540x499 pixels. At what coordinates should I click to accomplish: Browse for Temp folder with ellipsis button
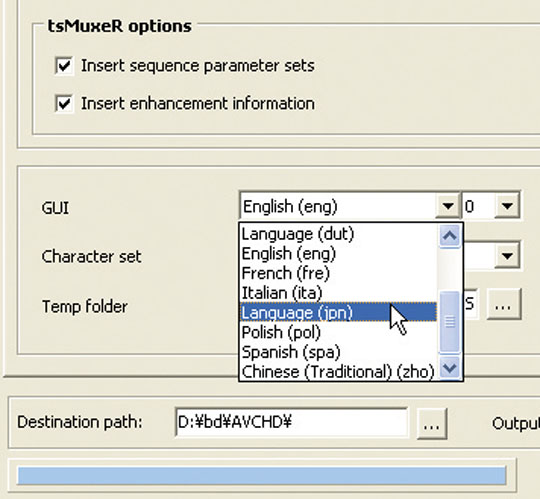(x=503, y=305)
